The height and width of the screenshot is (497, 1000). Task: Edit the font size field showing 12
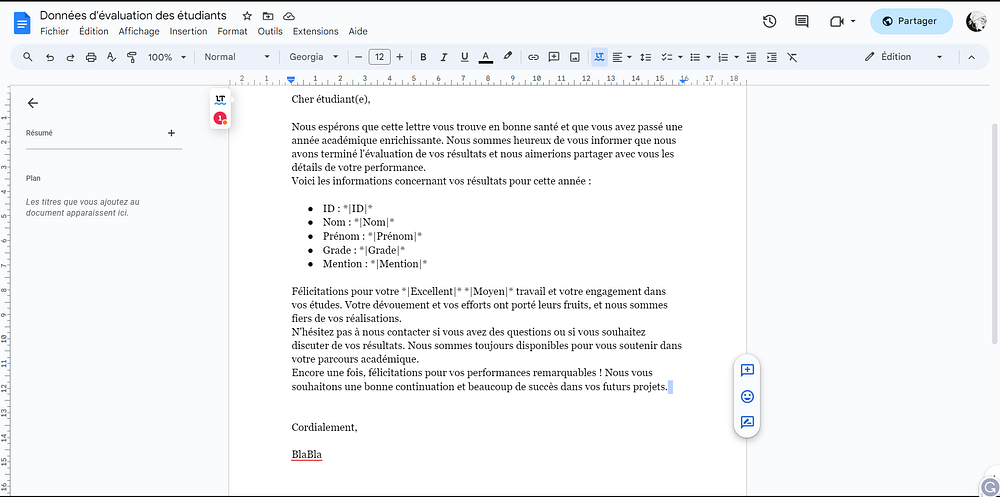tap(379, 57)
